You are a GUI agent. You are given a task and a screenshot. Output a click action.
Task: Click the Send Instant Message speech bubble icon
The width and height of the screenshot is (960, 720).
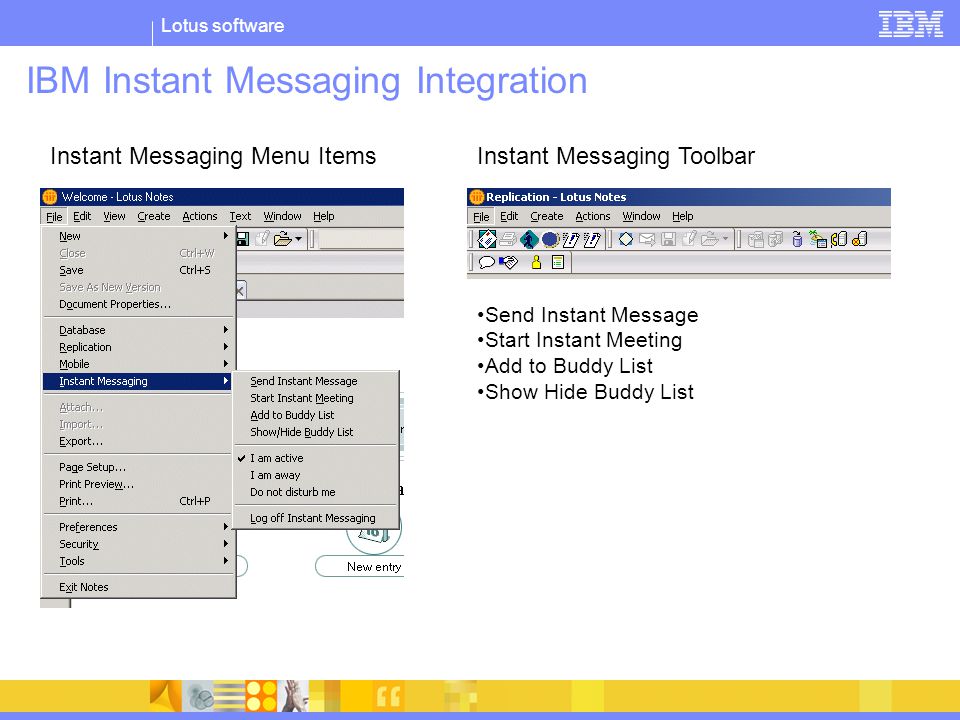pos(487,263)
